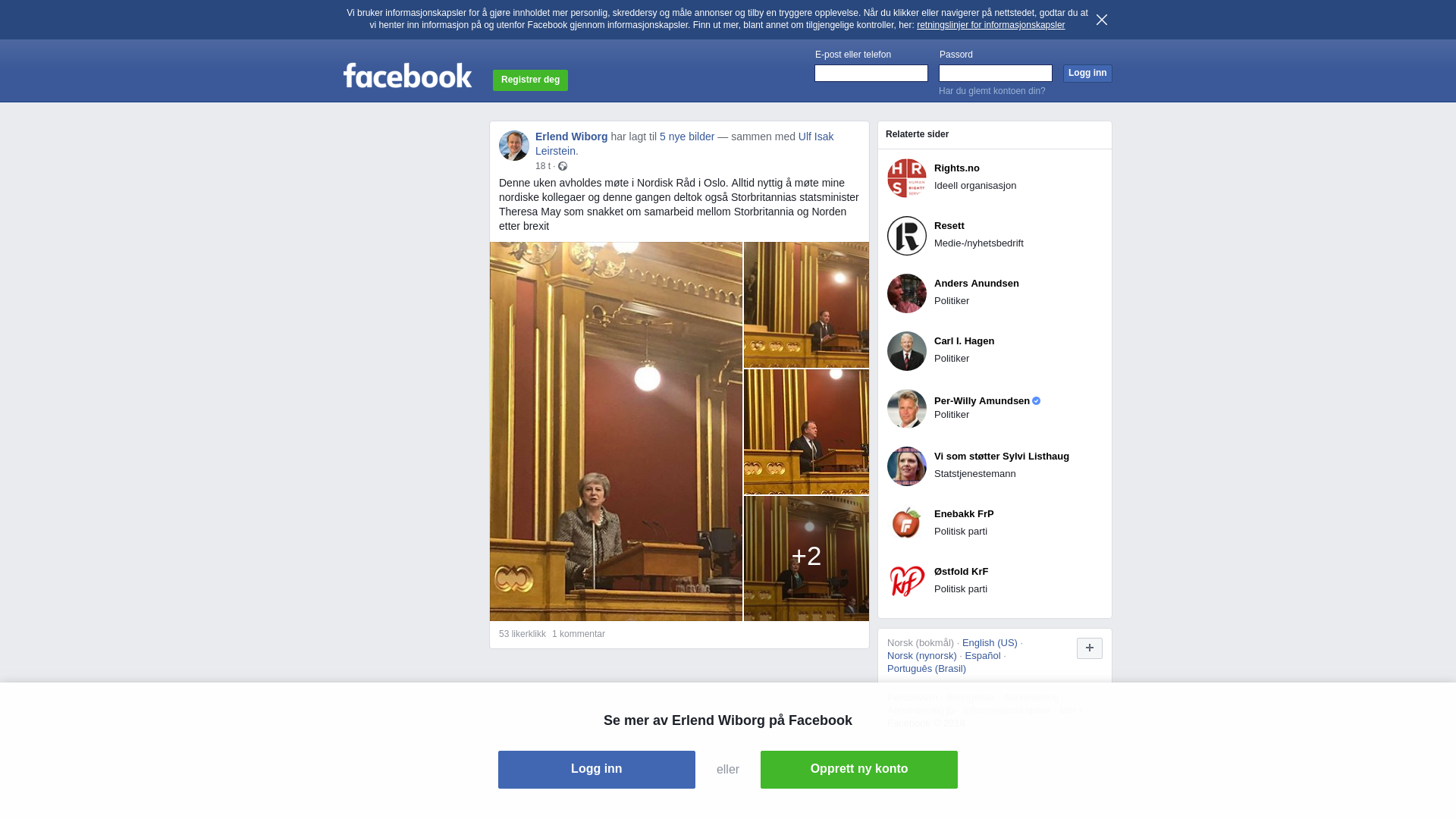Click the E-post eller telefon field
Image resolution: width=1456 pixels, height=819 pixels.
click(871, 73)
